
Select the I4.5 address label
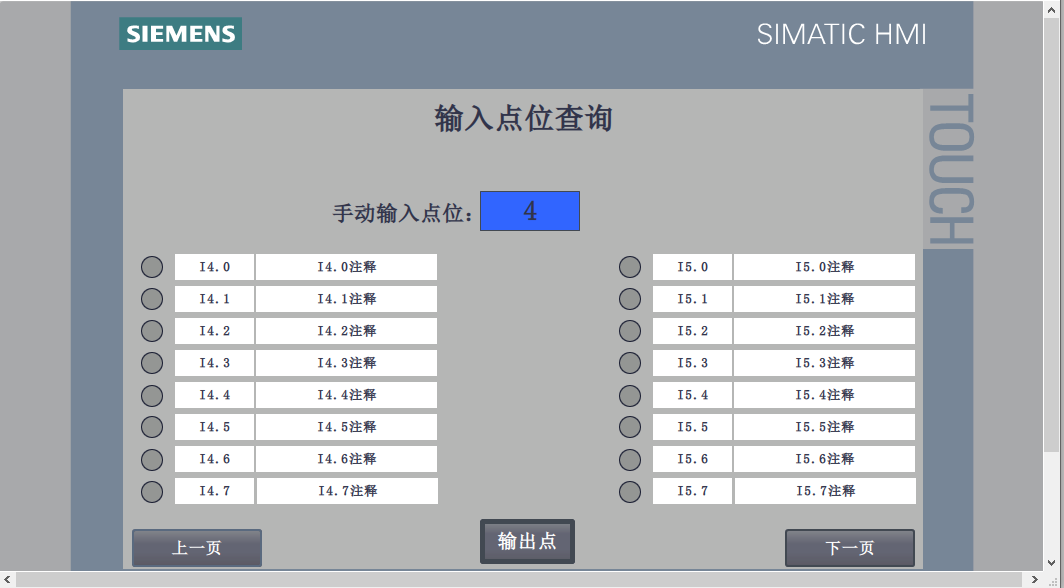(214, 427)
